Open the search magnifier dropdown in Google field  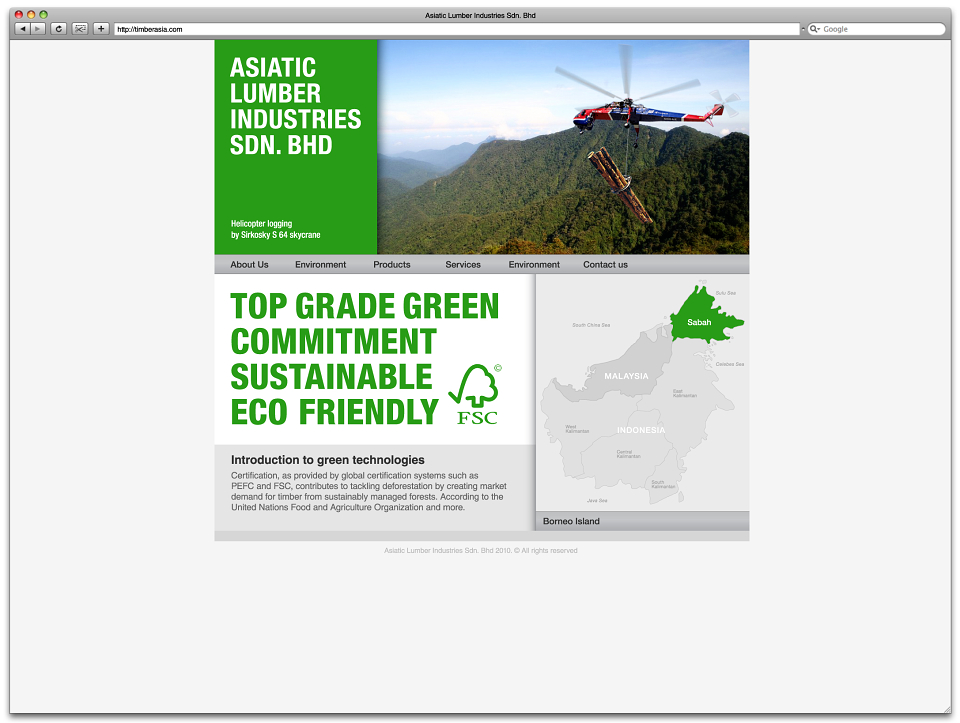815,29
